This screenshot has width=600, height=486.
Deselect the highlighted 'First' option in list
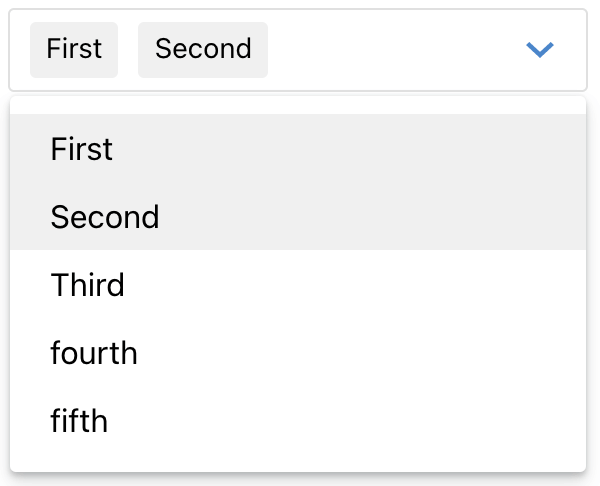82,150
